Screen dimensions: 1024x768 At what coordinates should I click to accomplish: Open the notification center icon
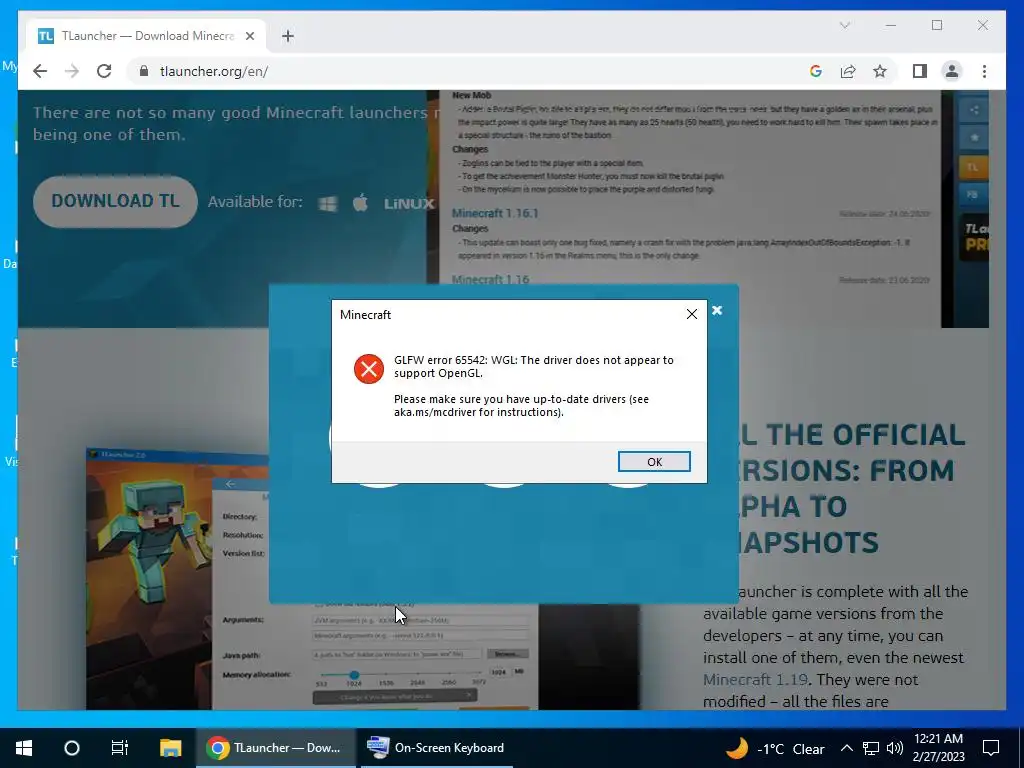(991, 748)
